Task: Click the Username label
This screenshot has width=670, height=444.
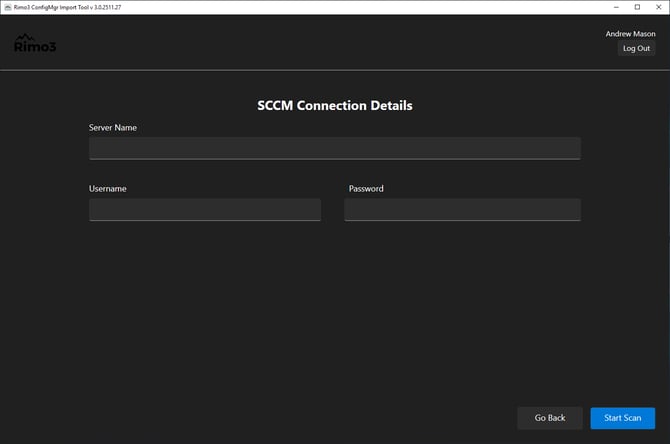Action: tap(108, 188)
